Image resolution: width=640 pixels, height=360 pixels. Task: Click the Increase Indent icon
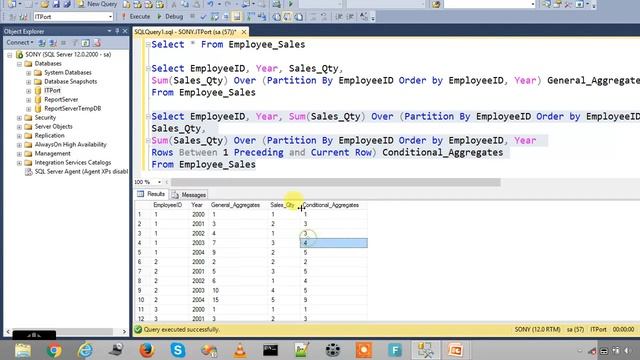point(350,17)
